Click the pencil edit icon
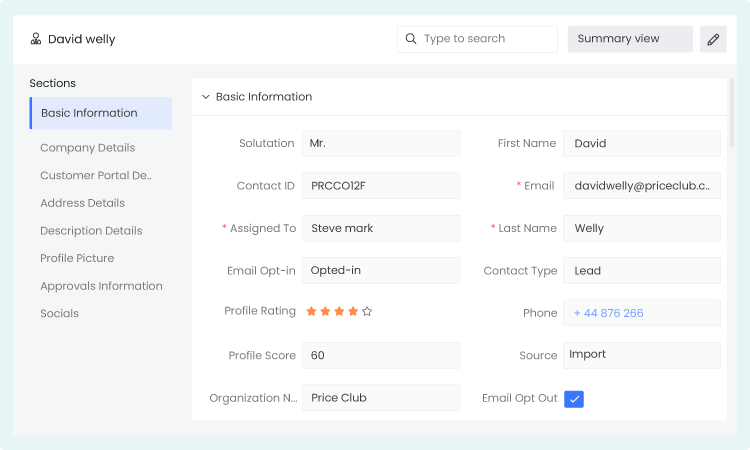 (x=713, y=39)
